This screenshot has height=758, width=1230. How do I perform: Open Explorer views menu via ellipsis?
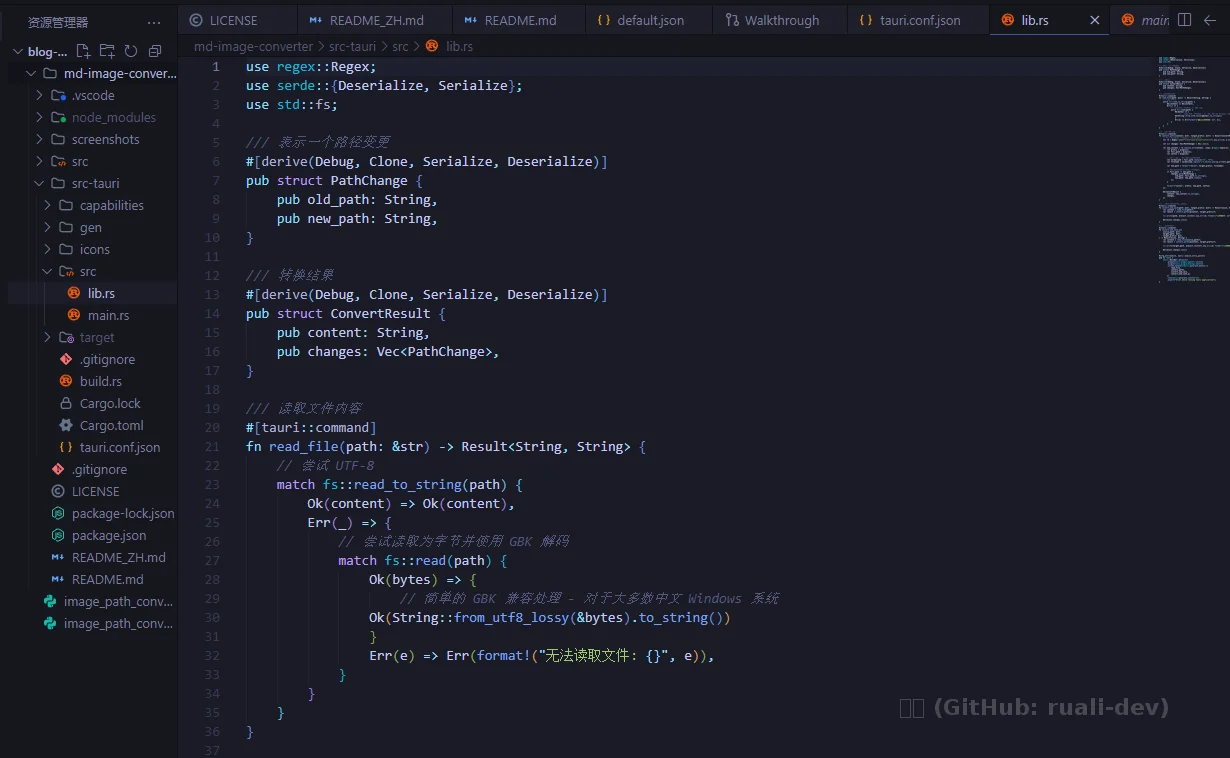pos(153,22)
